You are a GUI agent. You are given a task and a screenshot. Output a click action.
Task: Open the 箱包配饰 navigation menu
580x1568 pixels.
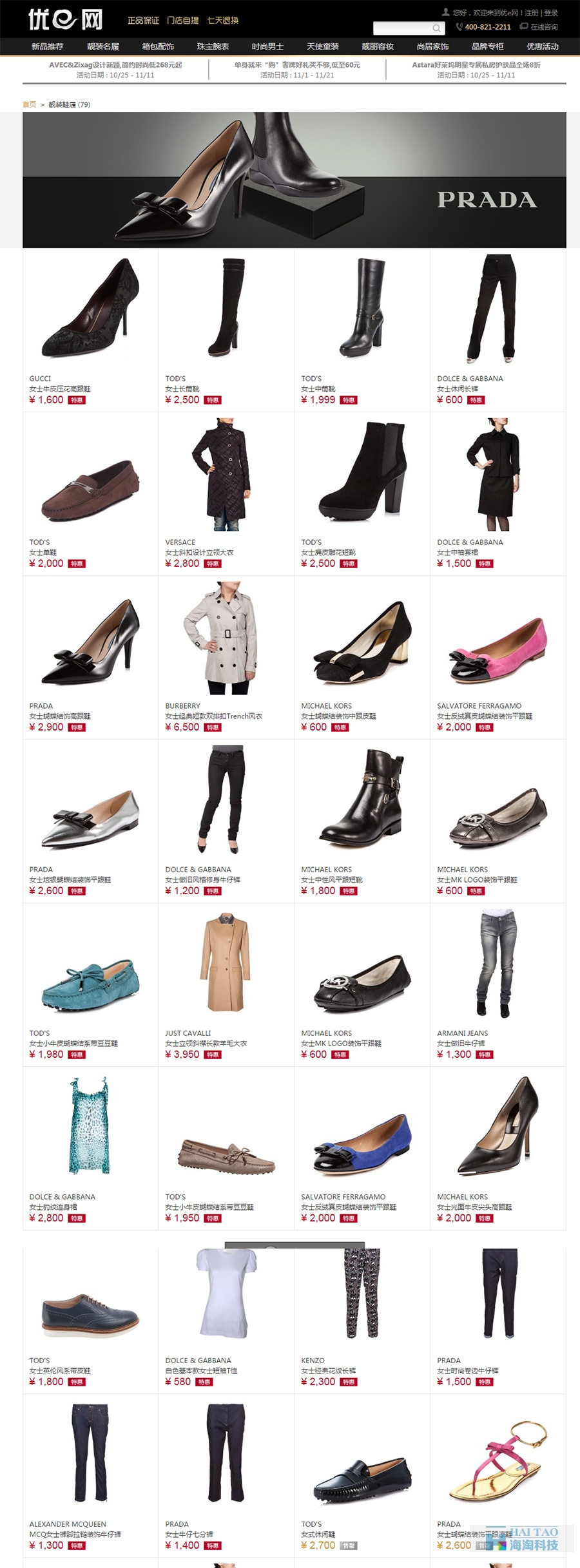click(158, 46)
